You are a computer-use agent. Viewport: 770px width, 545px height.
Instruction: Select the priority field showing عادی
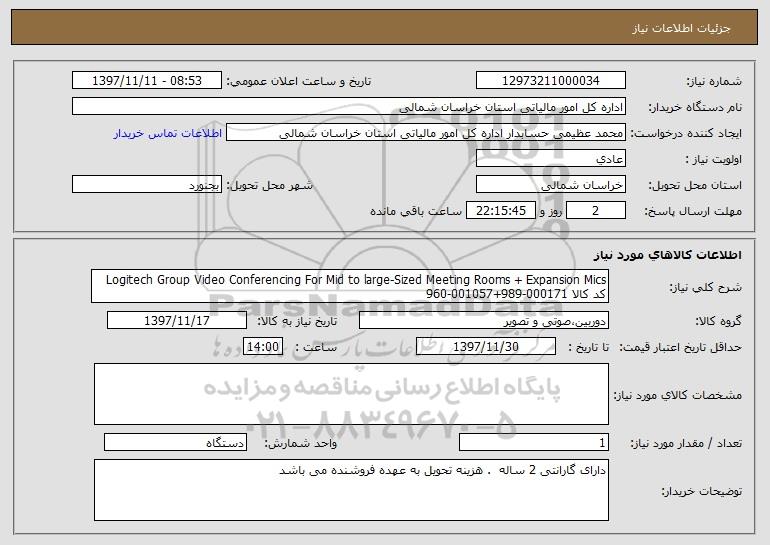click(550, 159)
